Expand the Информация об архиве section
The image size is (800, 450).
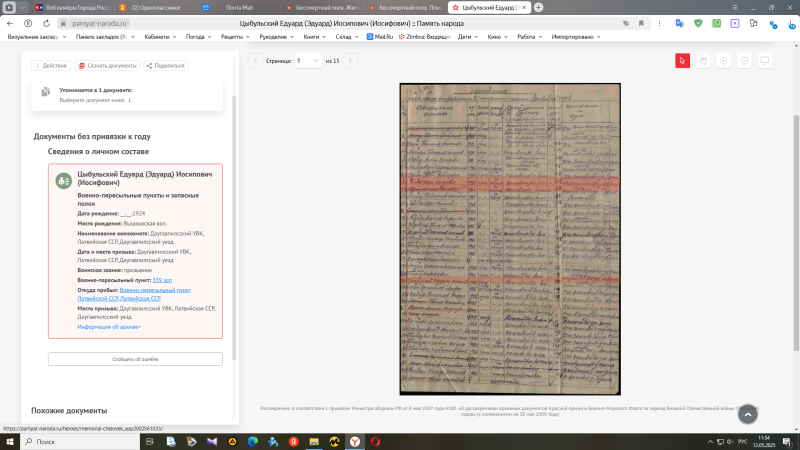(x=109, y=326)
